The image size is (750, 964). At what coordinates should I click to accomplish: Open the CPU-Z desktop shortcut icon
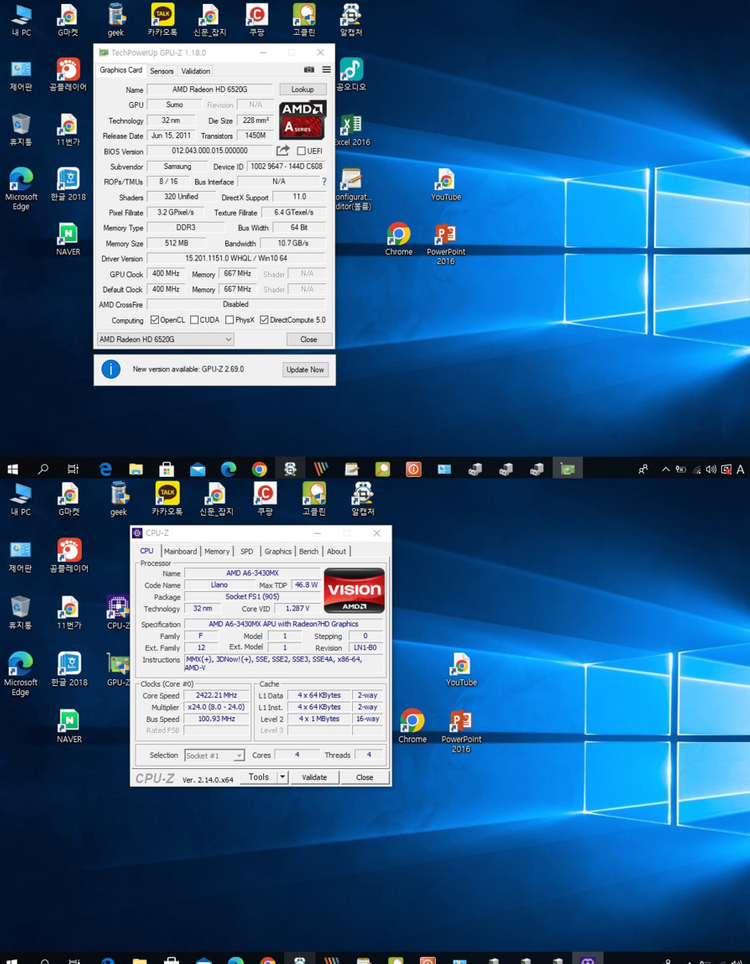pyautogui.click(x=118, y=607)
